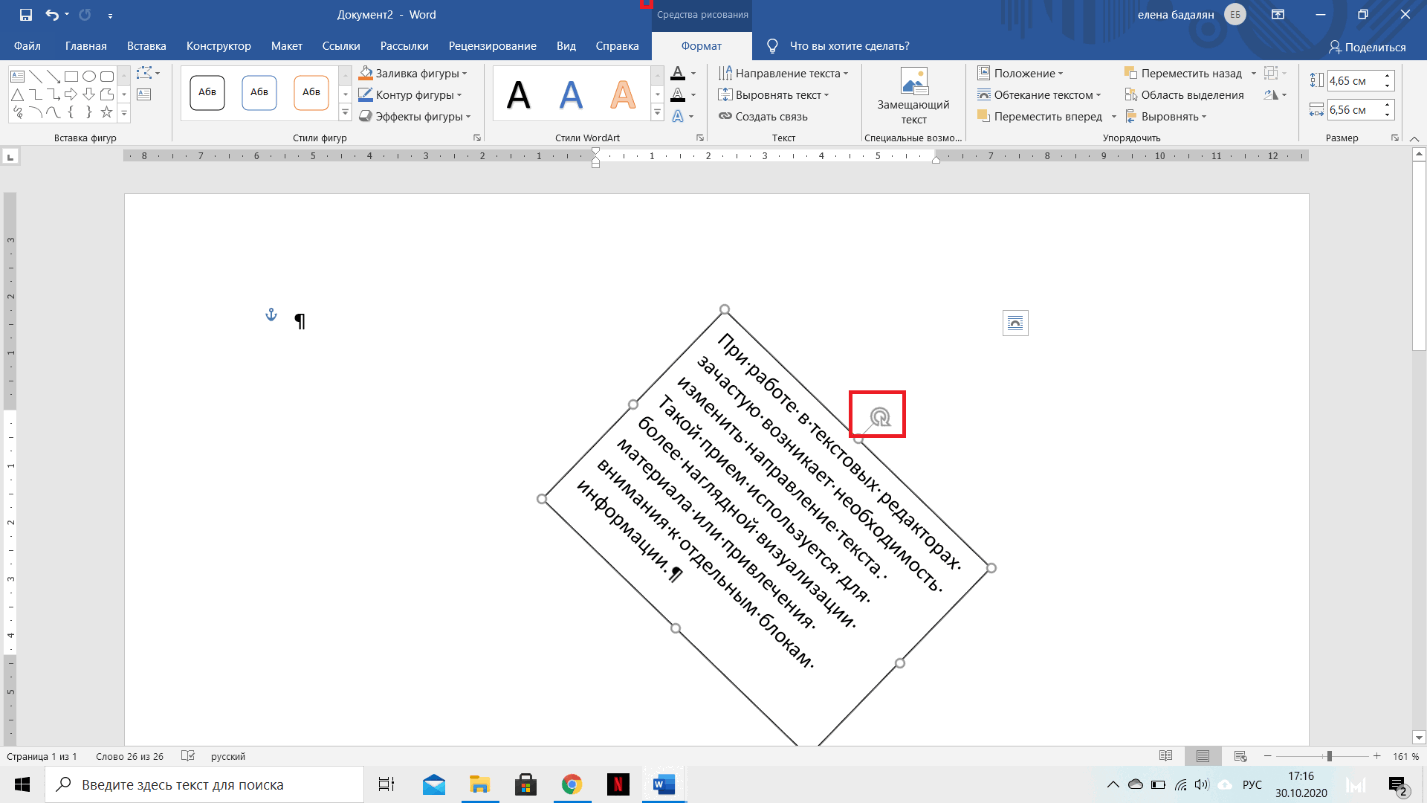Switch to Read Mode view
Image resolution: width=1427 pixels, height=803 pixels.
[1165, 756]
